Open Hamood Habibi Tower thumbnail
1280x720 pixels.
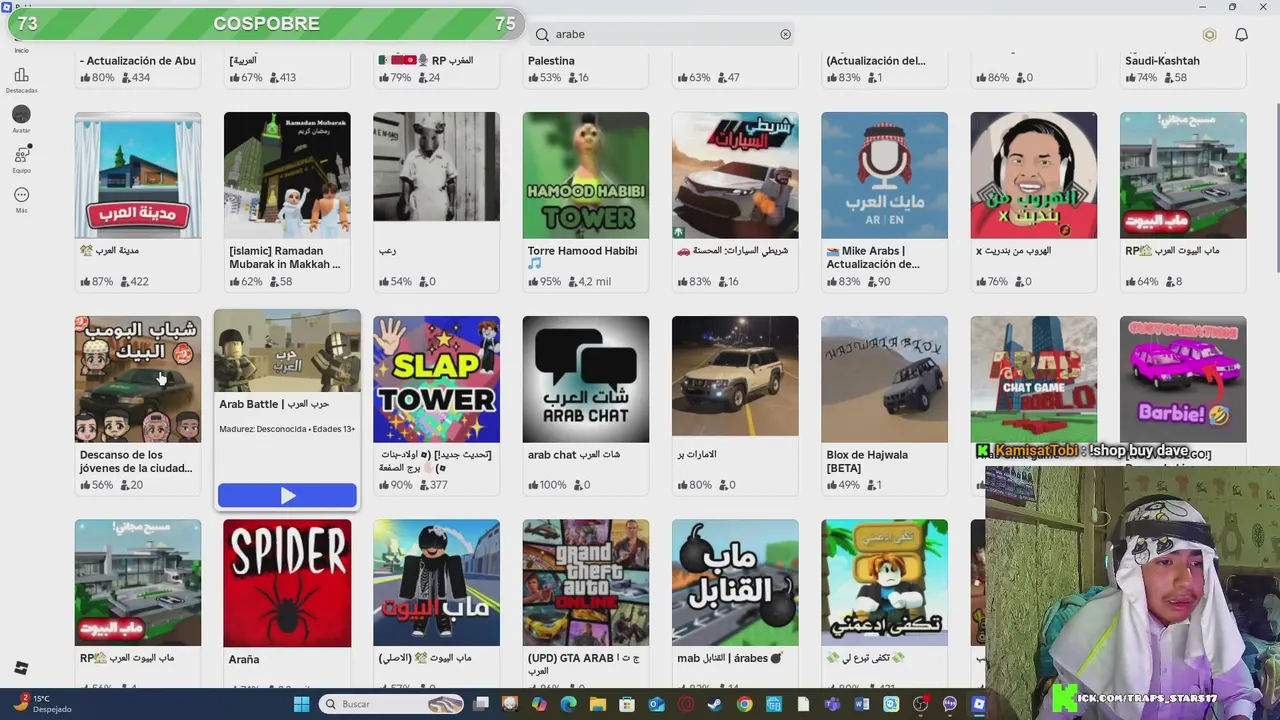point(586,175)
